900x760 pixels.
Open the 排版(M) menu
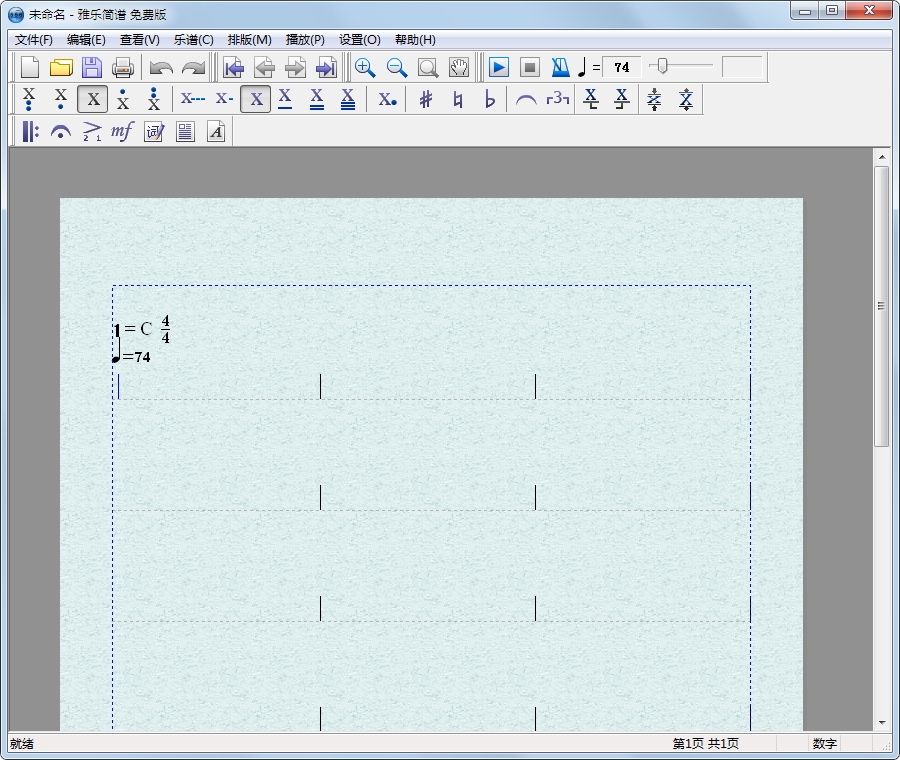(249, 40)
